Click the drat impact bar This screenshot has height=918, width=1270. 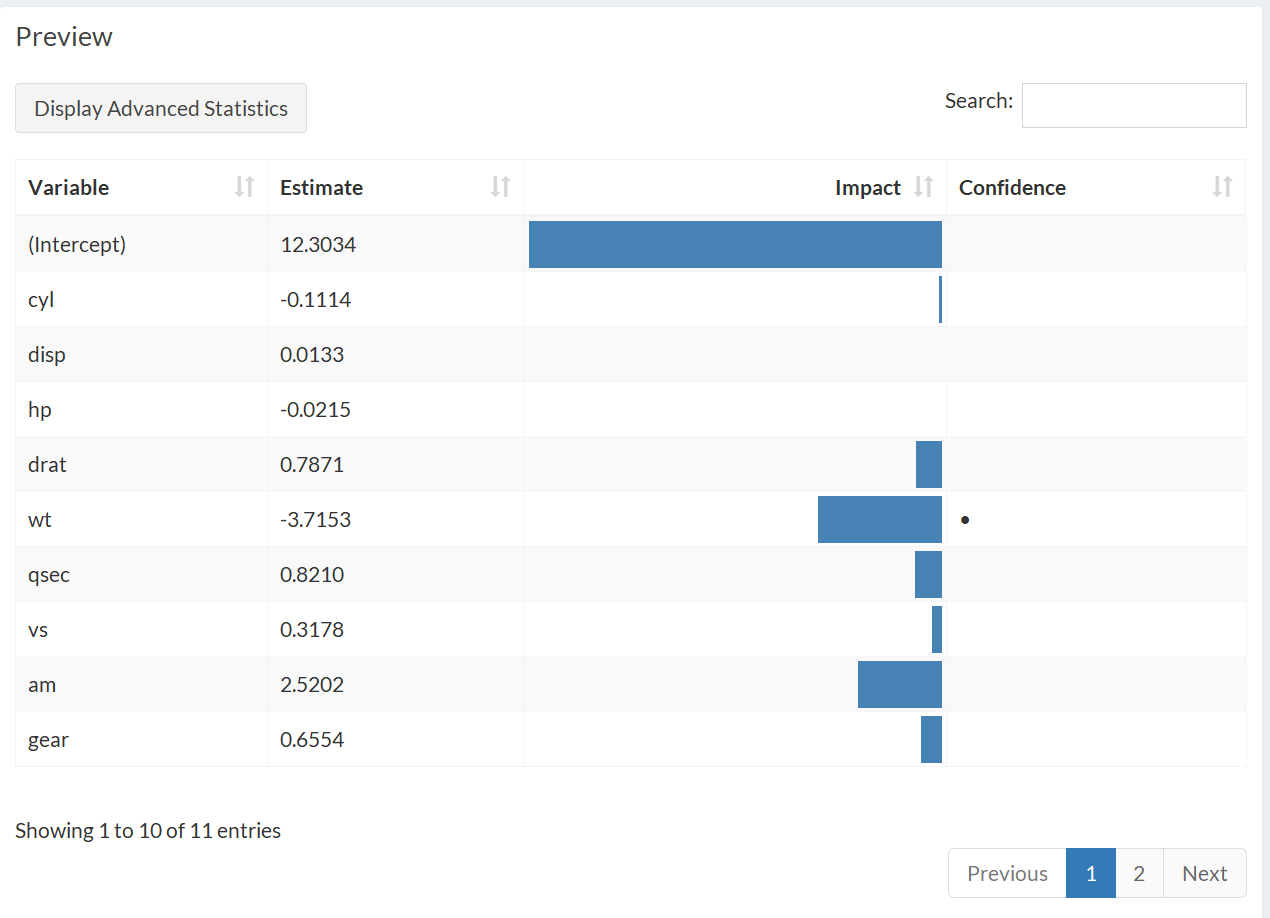tap(929, 464)
